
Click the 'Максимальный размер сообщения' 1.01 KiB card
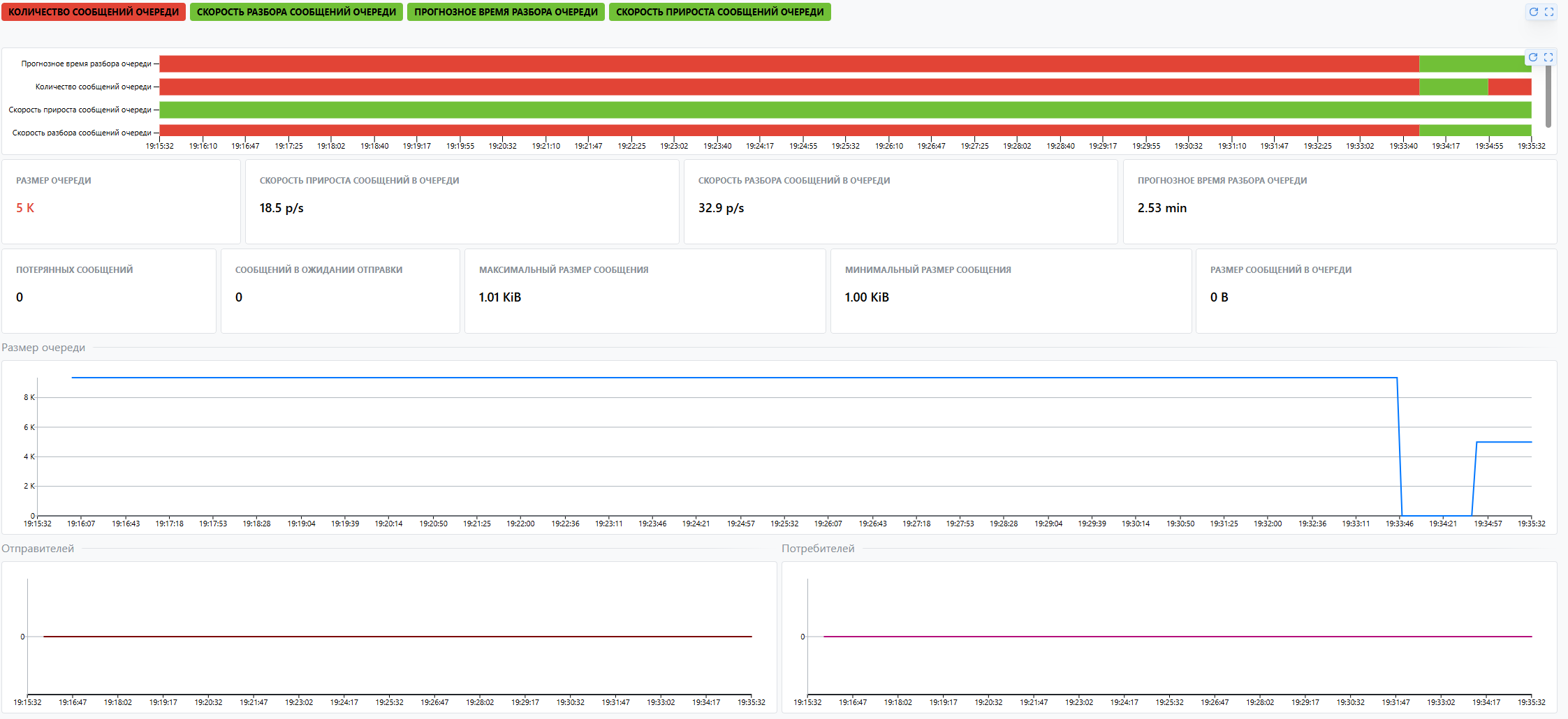(x=645, y=291)
